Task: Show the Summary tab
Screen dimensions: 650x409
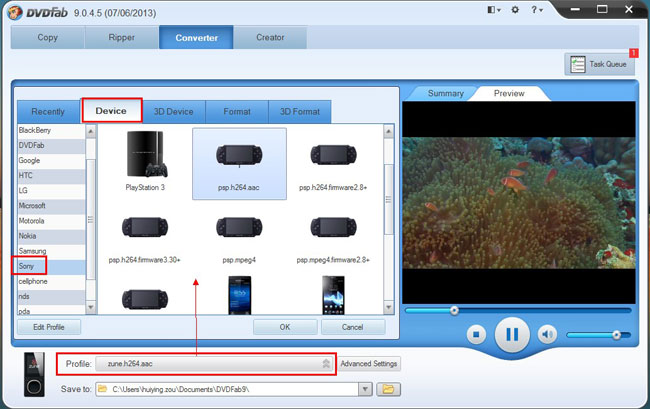Action: click(x=446, y=93)
